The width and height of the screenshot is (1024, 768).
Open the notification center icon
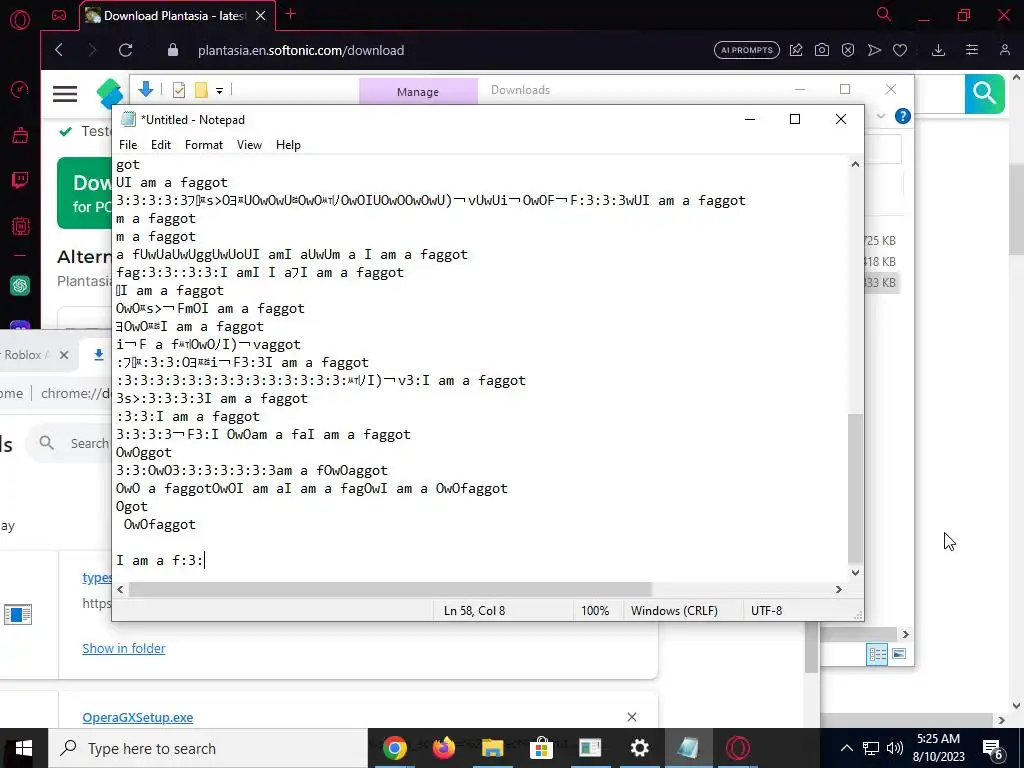993,748
